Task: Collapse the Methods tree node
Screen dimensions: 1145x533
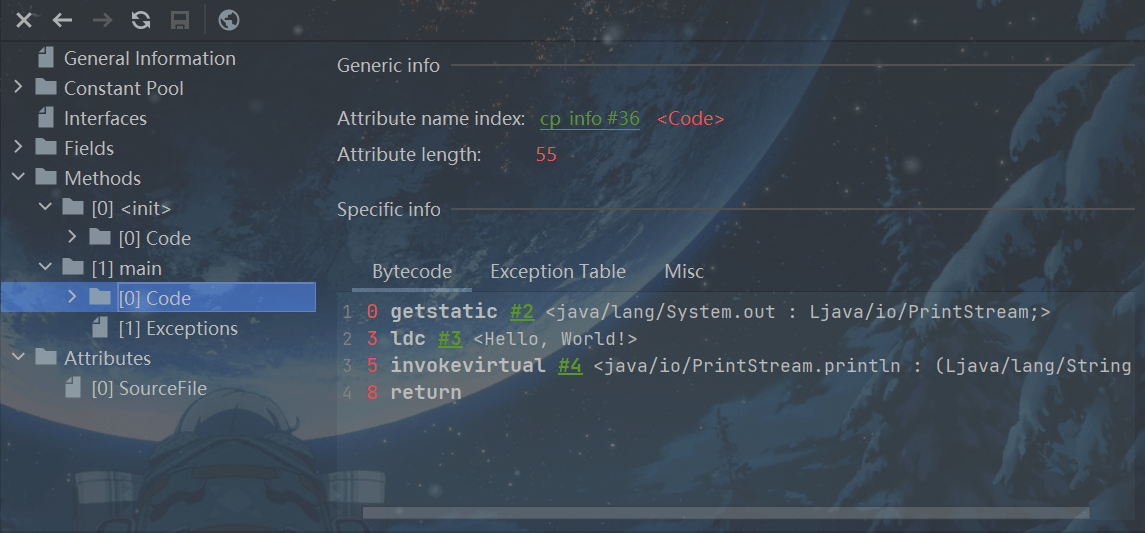Action: tap(18, 178)
